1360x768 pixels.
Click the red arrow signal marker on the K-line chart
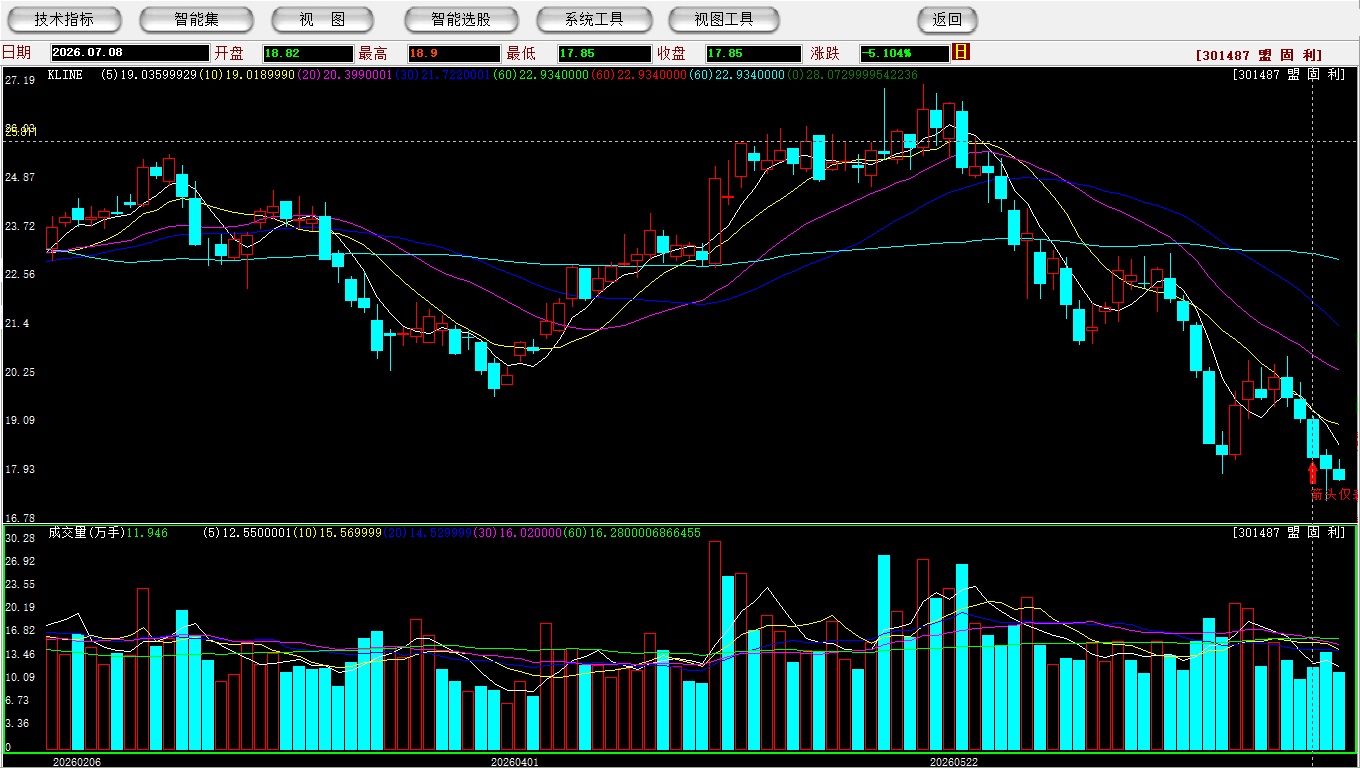(x=1313, y=472)
